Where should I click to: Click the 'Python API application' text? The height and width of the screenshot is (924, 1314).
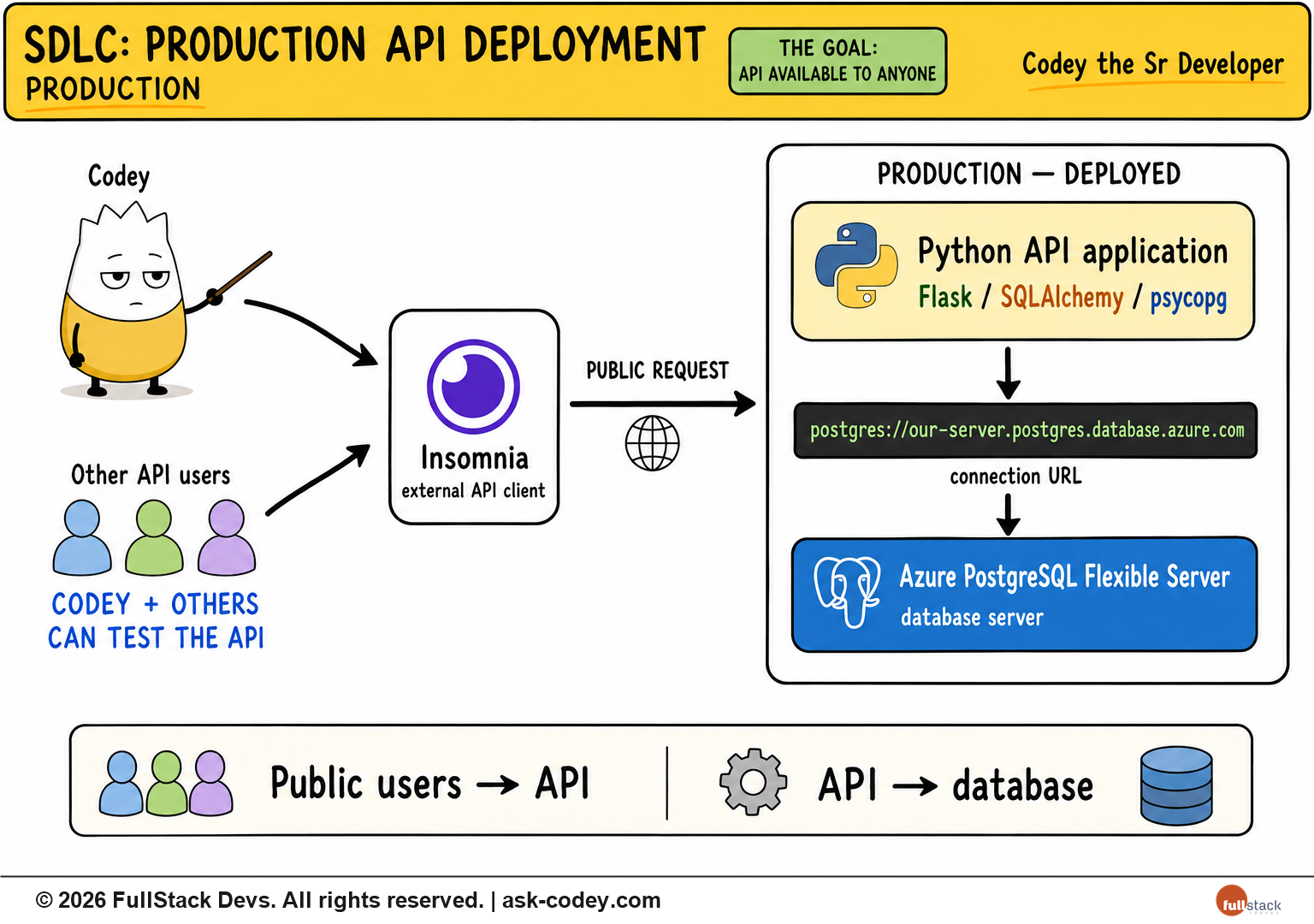pos(1073,252)
